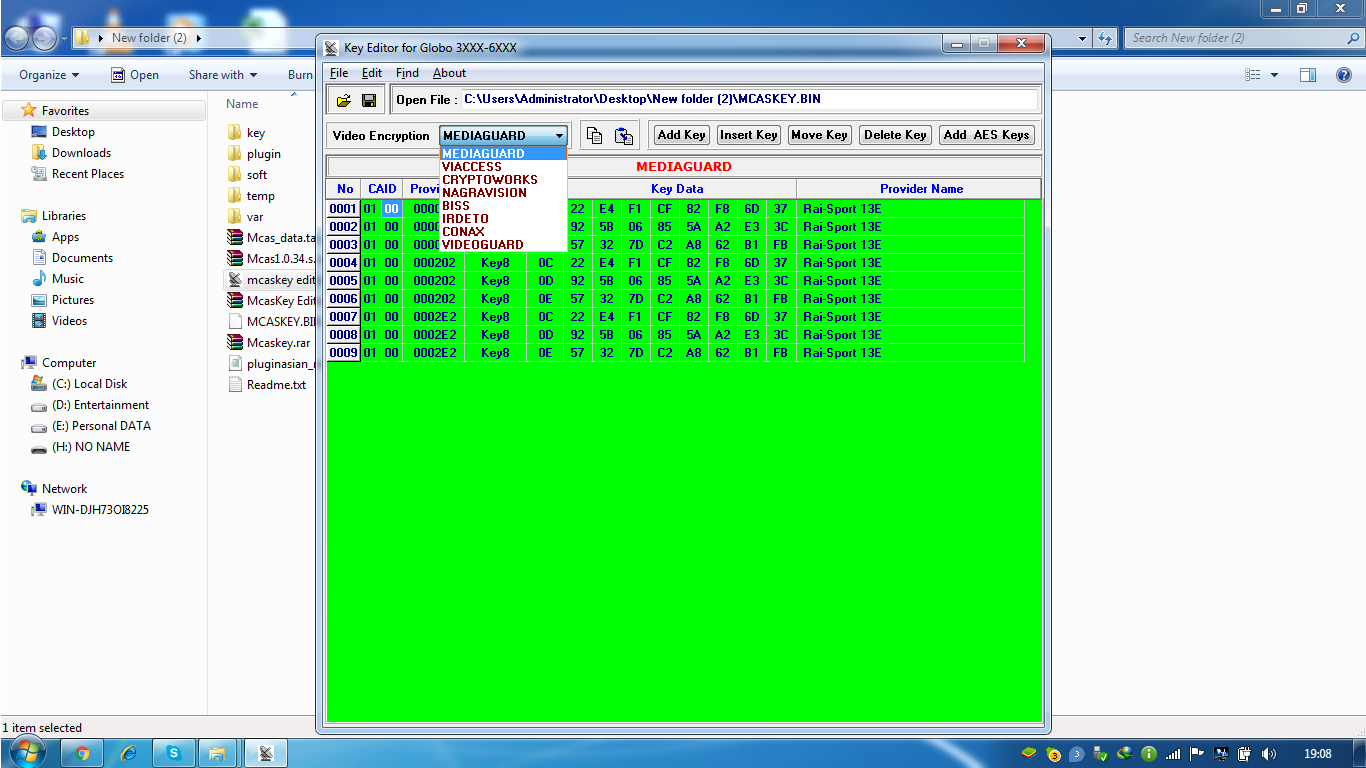Click the Explorer change view icon

pyautogui.click(x=1253, y=75)
